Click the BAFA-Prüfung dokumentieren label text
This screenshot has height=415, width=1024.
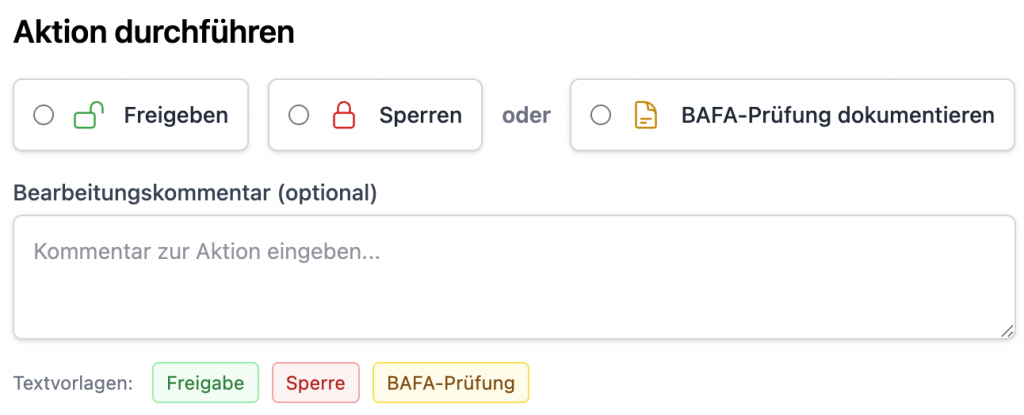pyautogui.click(x=837, y=116)
